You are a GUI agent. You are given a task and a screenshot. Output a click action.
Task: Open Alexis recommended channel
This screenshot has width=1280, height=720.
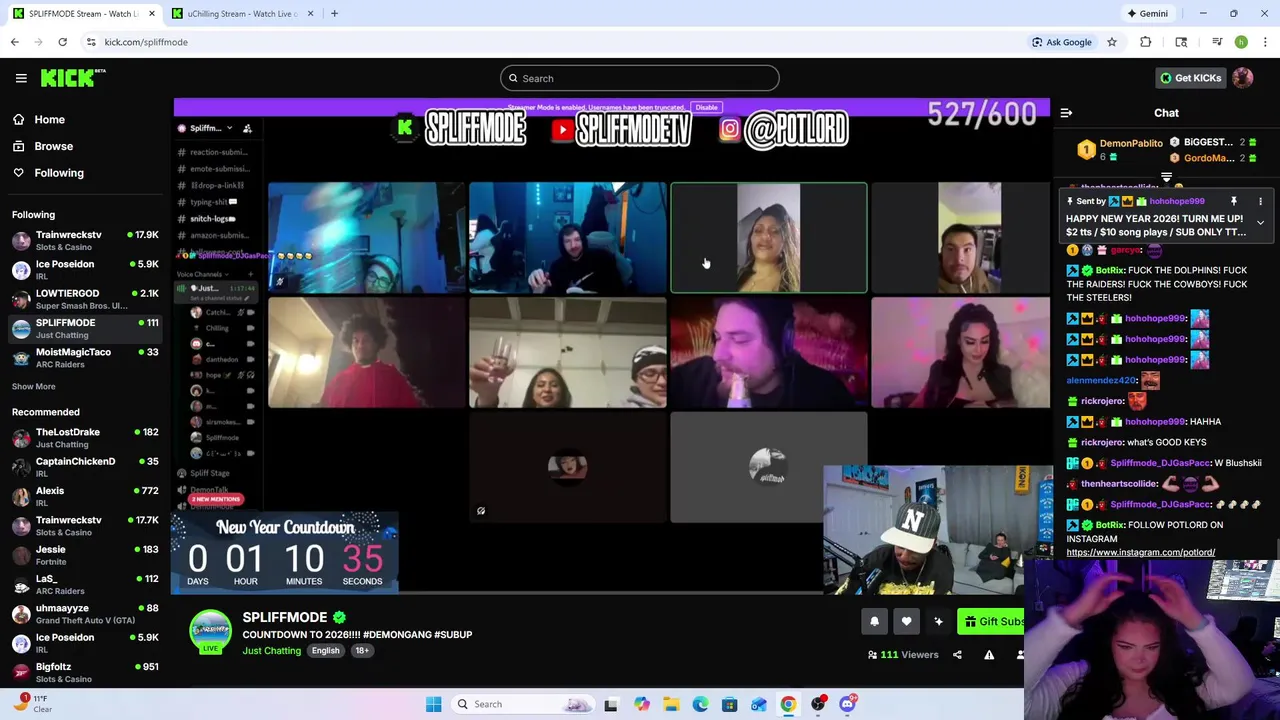point(86,496)
